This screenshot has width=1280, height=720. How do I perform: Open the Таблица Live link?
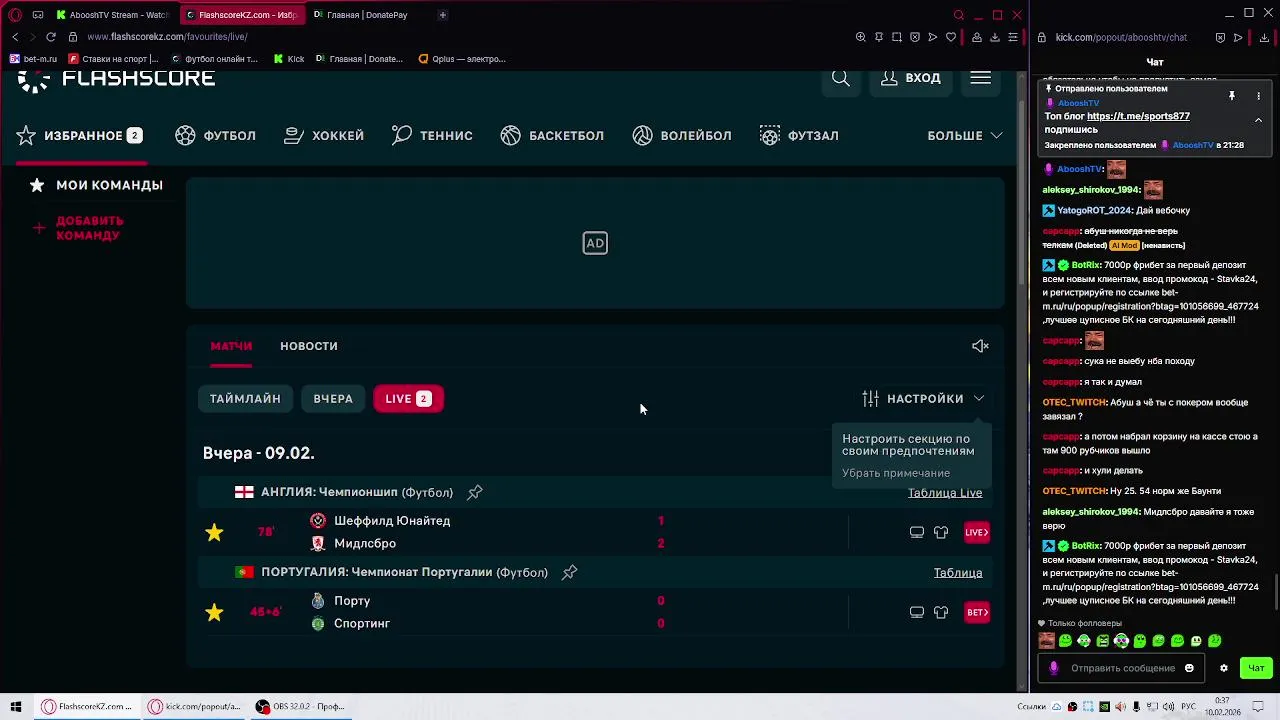coord(945,493)
